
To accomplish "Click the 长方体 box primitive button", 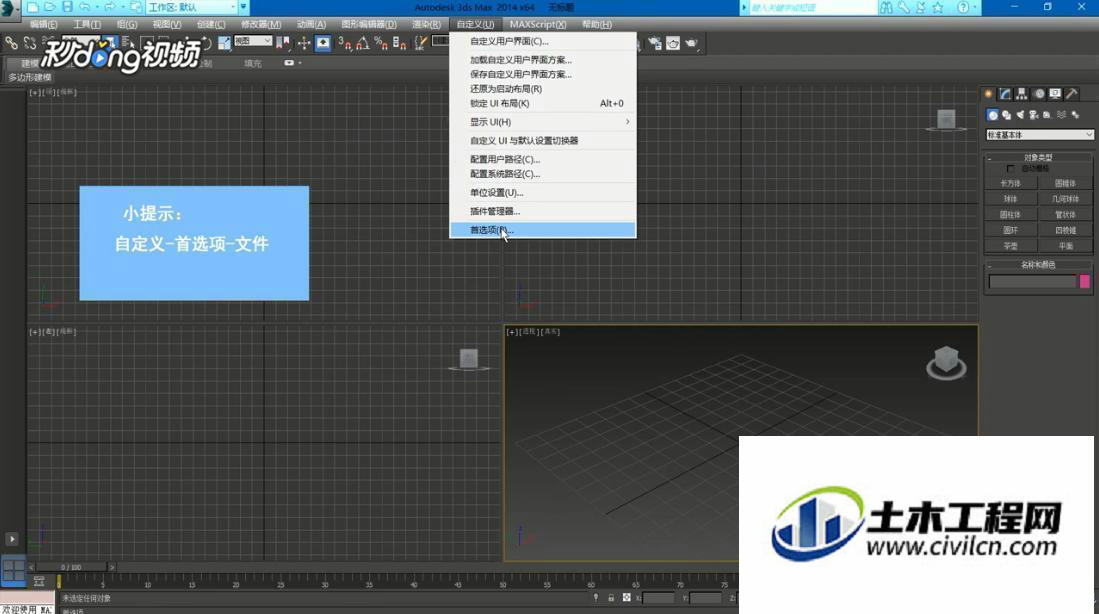I will point(1011,183).
